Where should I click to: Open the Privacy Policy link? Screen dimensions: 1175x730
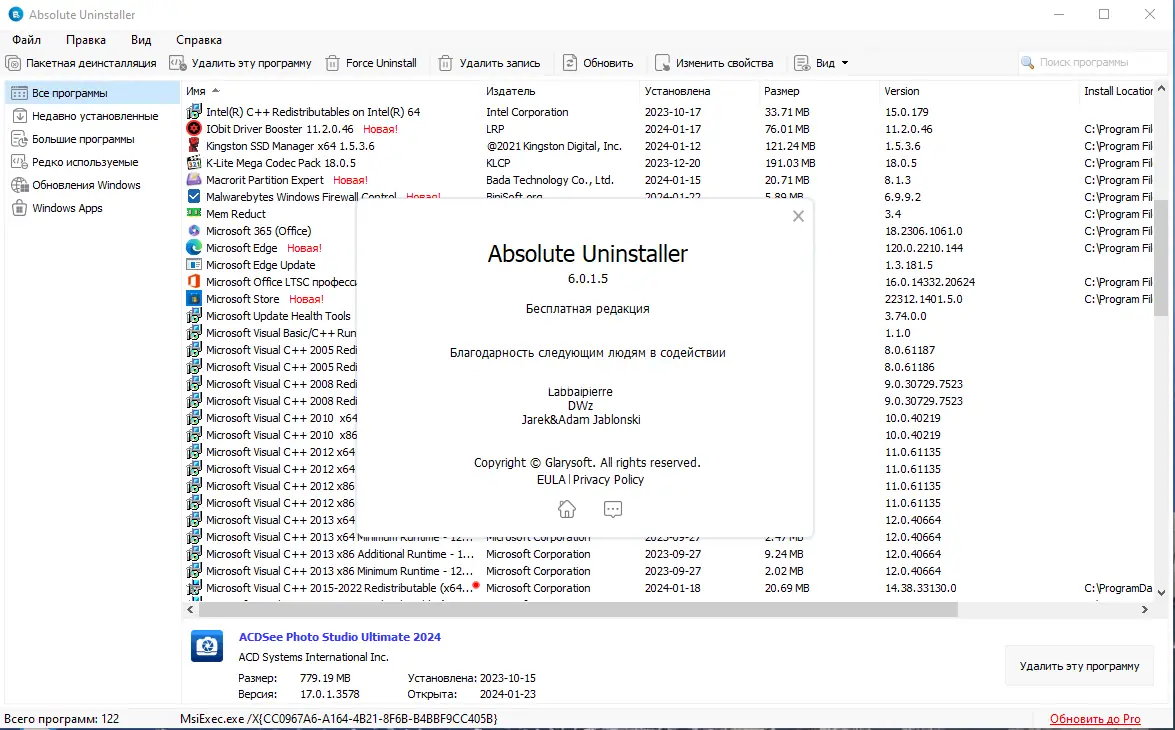tap(608, 480)
